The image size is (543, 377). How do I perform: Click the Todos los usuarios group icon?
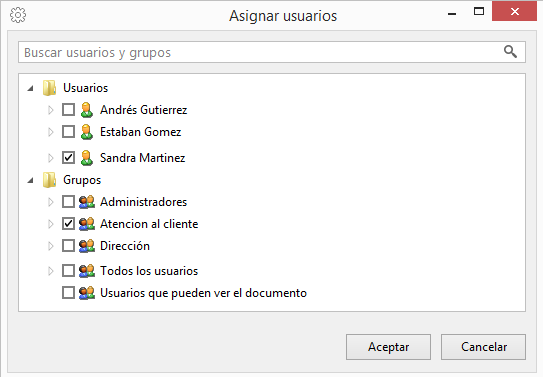(x=87, y=271)
